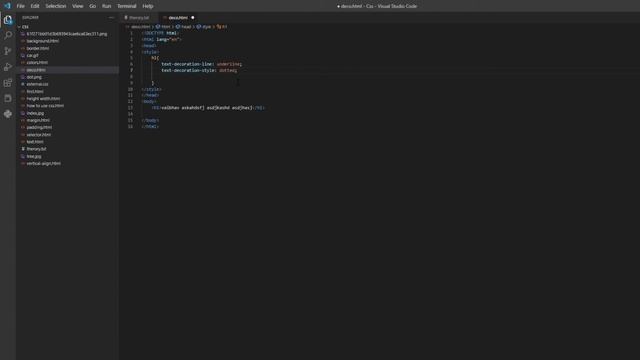Click the Python icon in the activity bar
Viewport: 640px width, 360px height.
(x=8, y=114)
